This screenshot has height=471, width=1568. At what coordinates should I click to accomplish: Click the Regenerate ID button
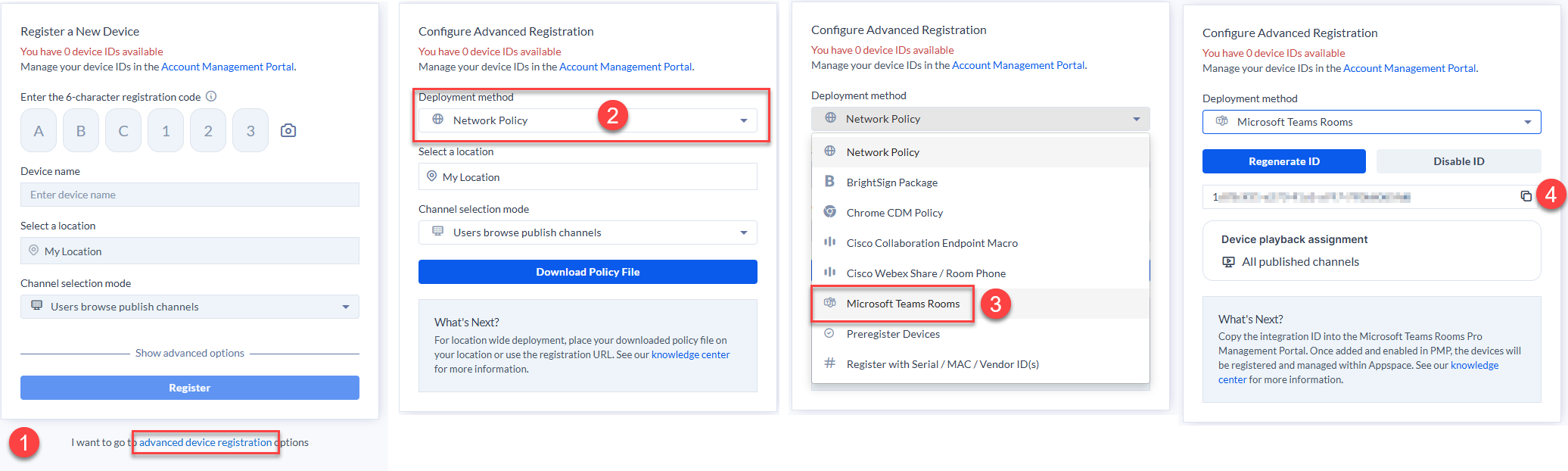coord(1283,161)
